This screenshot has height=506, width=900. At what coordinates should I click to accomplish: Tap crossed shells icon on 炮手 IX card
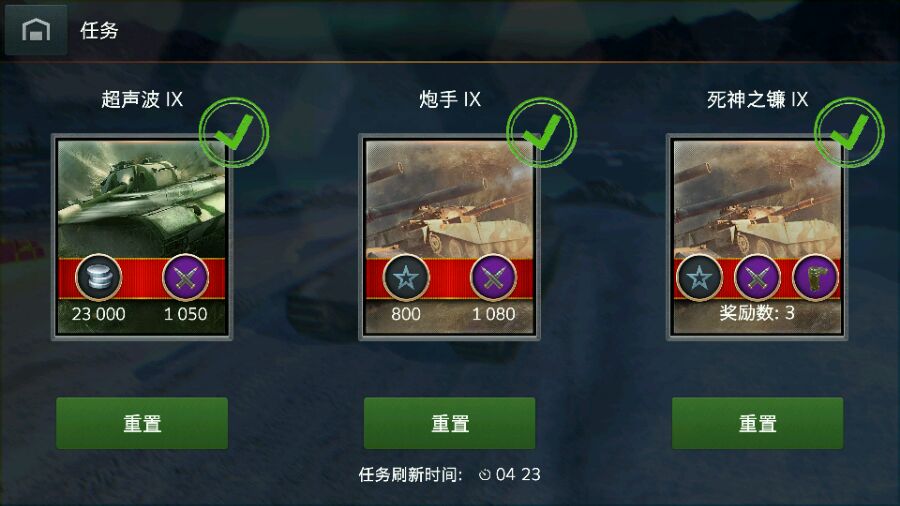point(493,278)
